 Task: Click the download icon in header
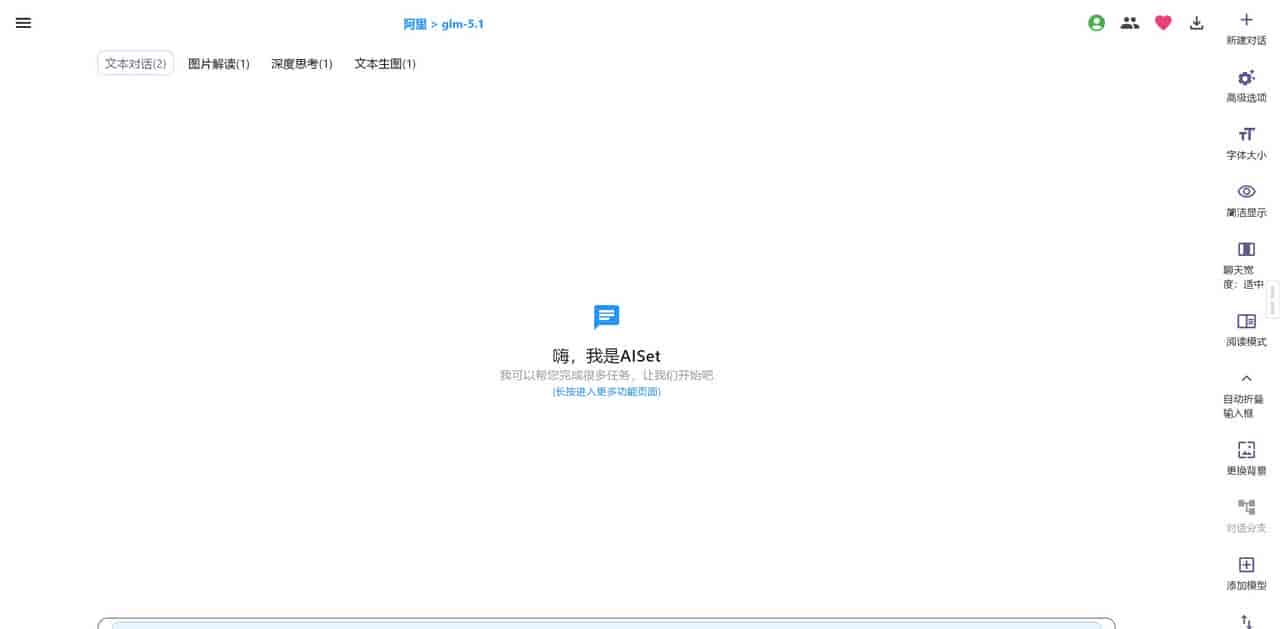point(1196,23)
